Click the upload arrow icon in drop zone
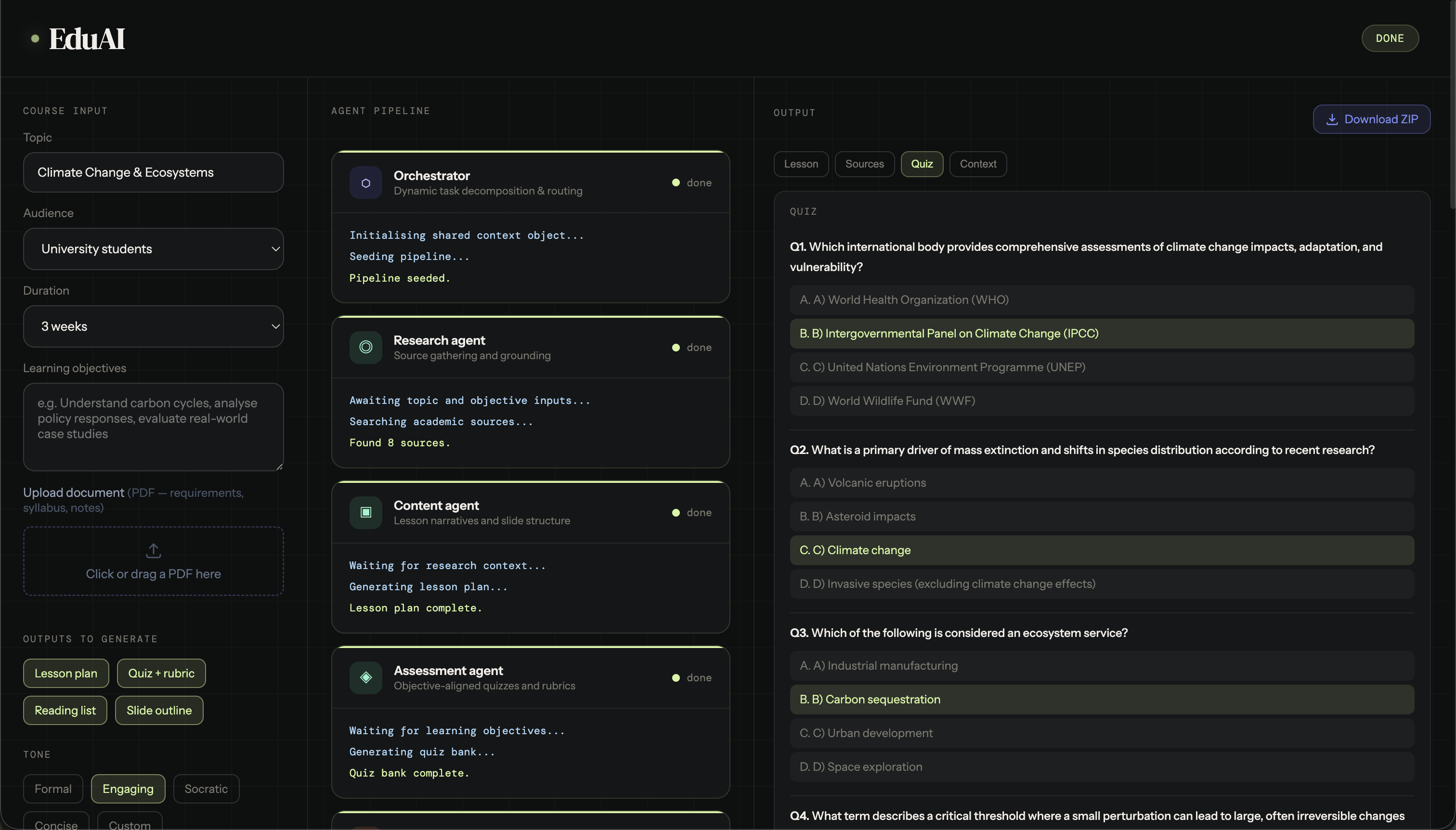The width and height of the screenshot is (1456, 830). click(154, 551)
